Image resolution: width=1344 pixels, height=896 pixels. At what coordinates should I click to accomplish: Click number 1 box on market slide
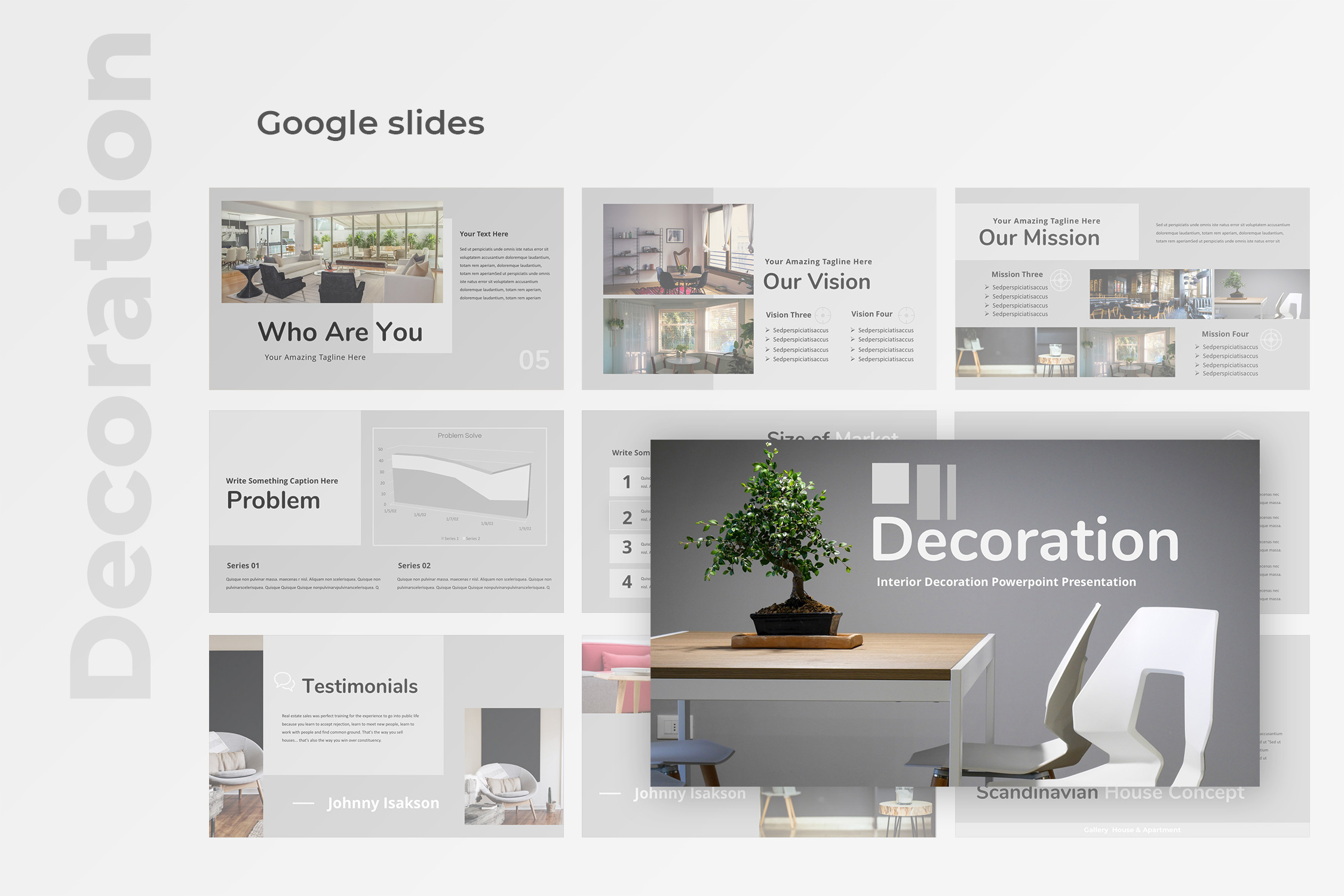[x=627, y=481]
